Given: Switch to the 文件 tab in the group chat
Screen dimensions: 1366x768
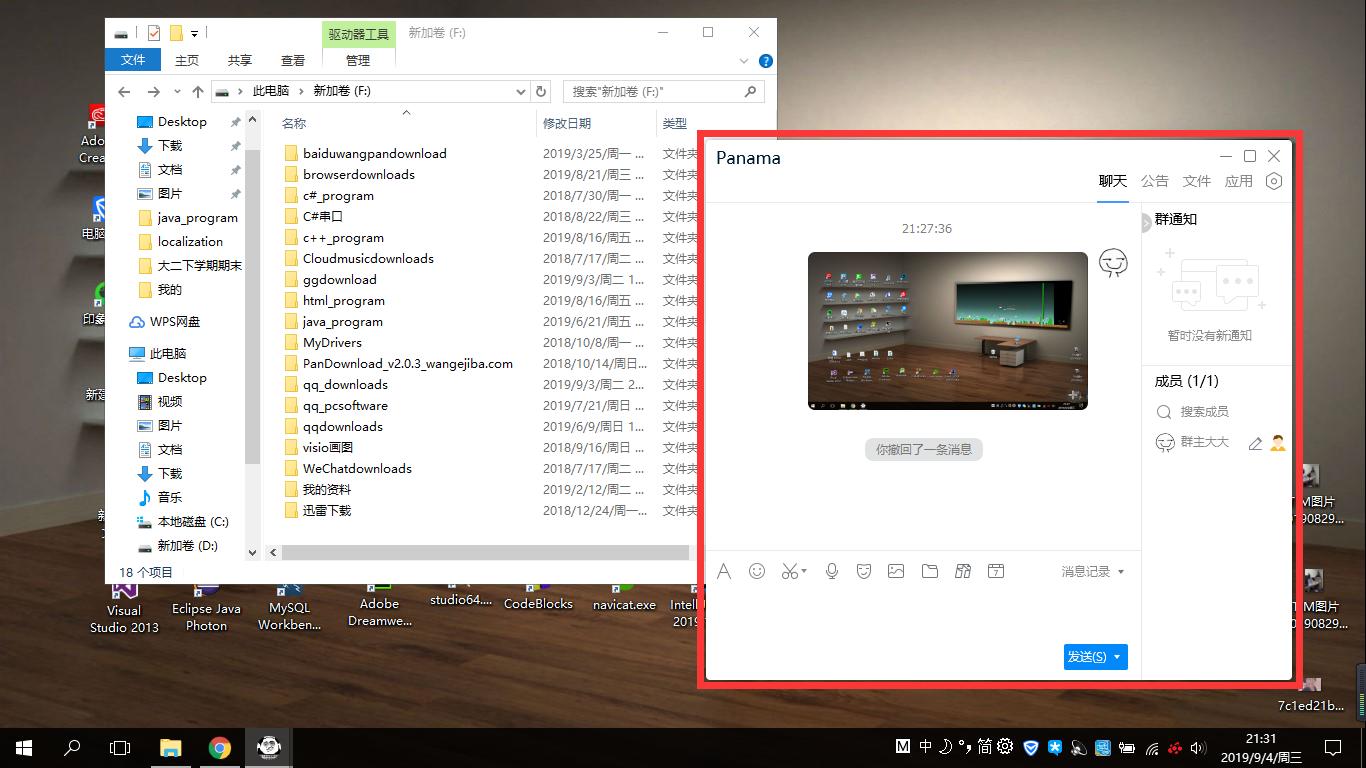Looking at the screenshot, I should pyautogui.click(x=1196, y=181).
